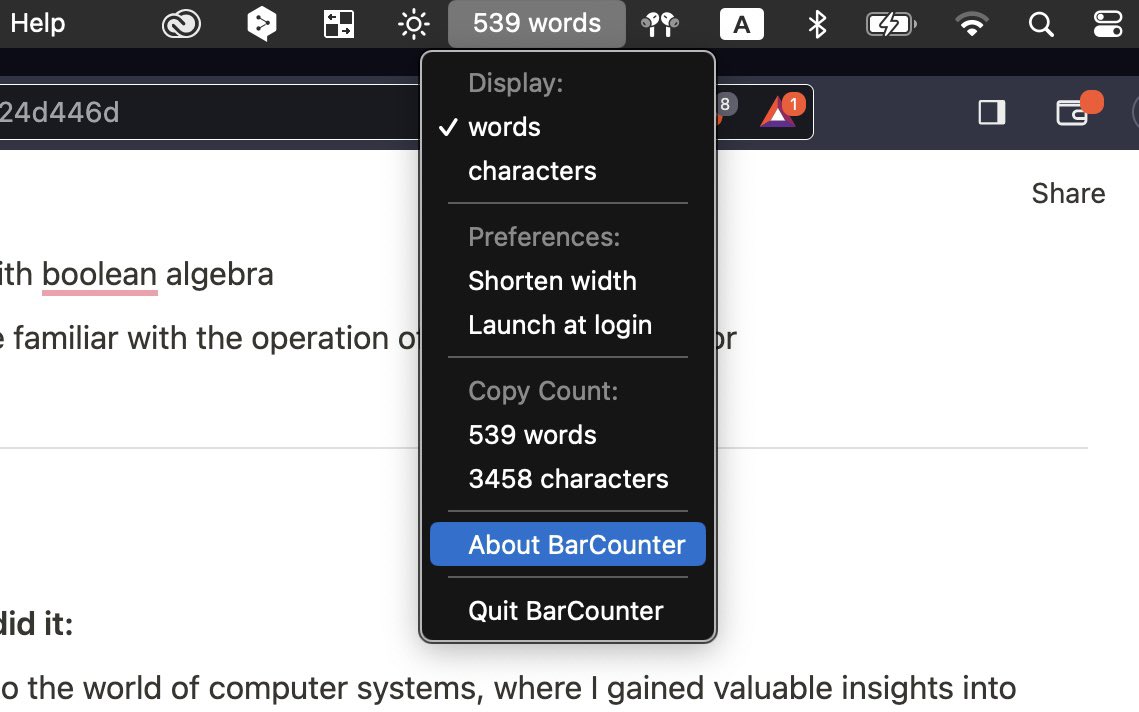Screen dimensions: 1139x712
Task: Open About BarCounter
Action: click(568, 544)
